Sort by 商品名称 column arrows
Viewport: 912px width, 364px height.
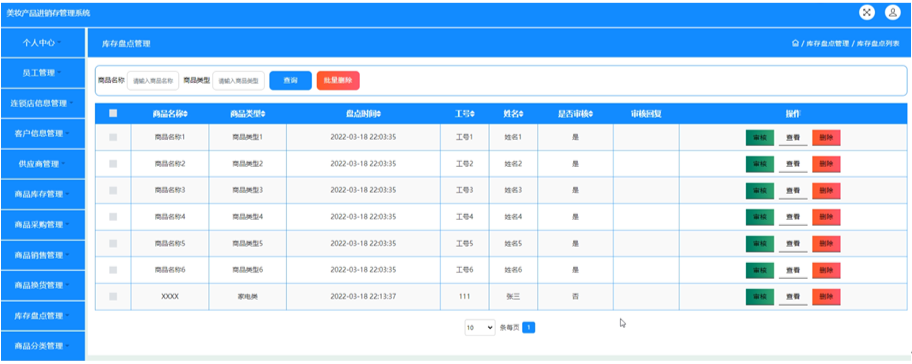click(186, 114)
